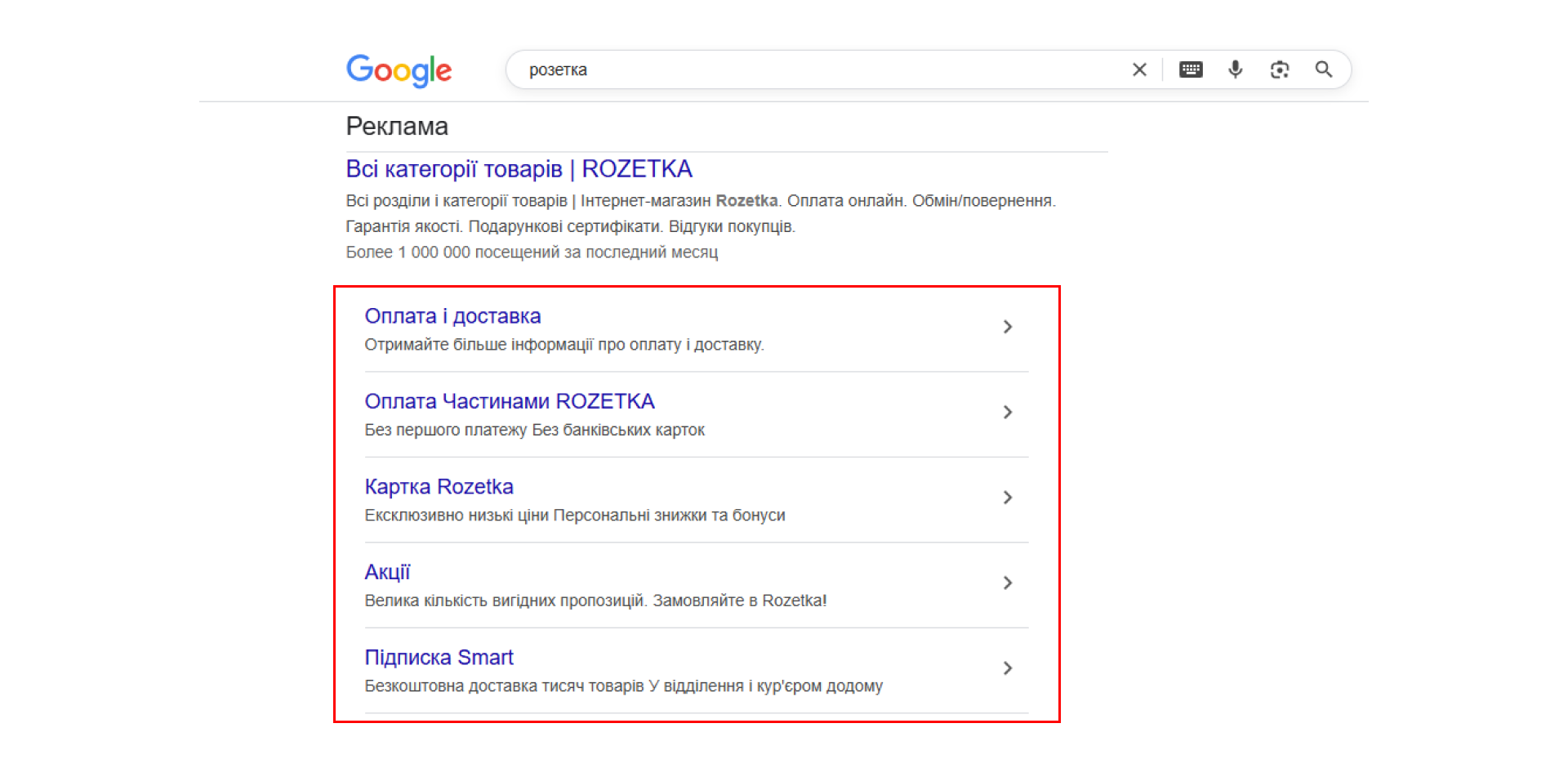Open the 'Оплата і доставка' sitelink
This screenshot has height=768, width=1568.
[x=452, y=316]
